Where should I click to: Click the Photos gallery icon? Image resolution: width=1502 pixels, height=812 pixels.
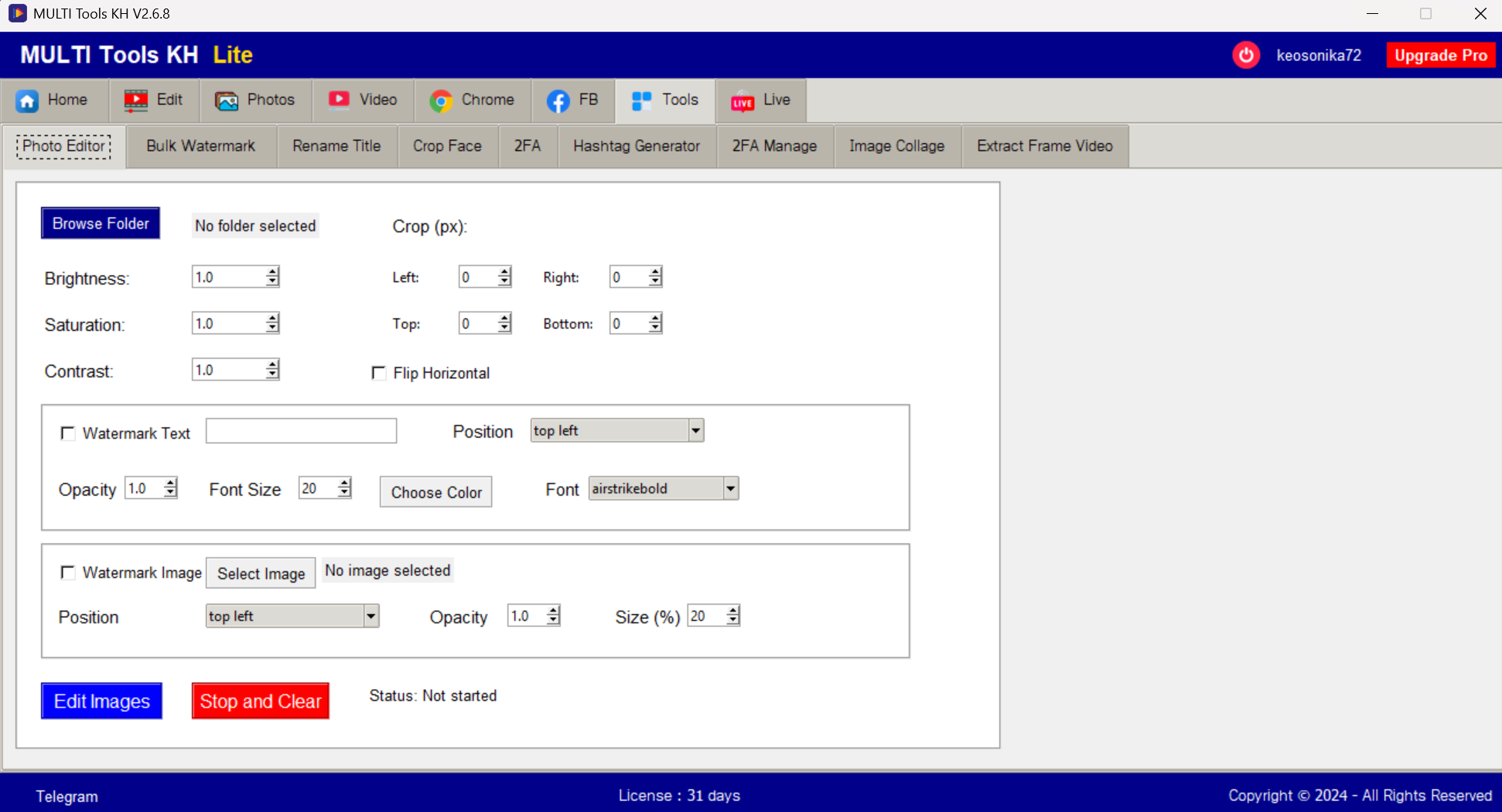225,101
